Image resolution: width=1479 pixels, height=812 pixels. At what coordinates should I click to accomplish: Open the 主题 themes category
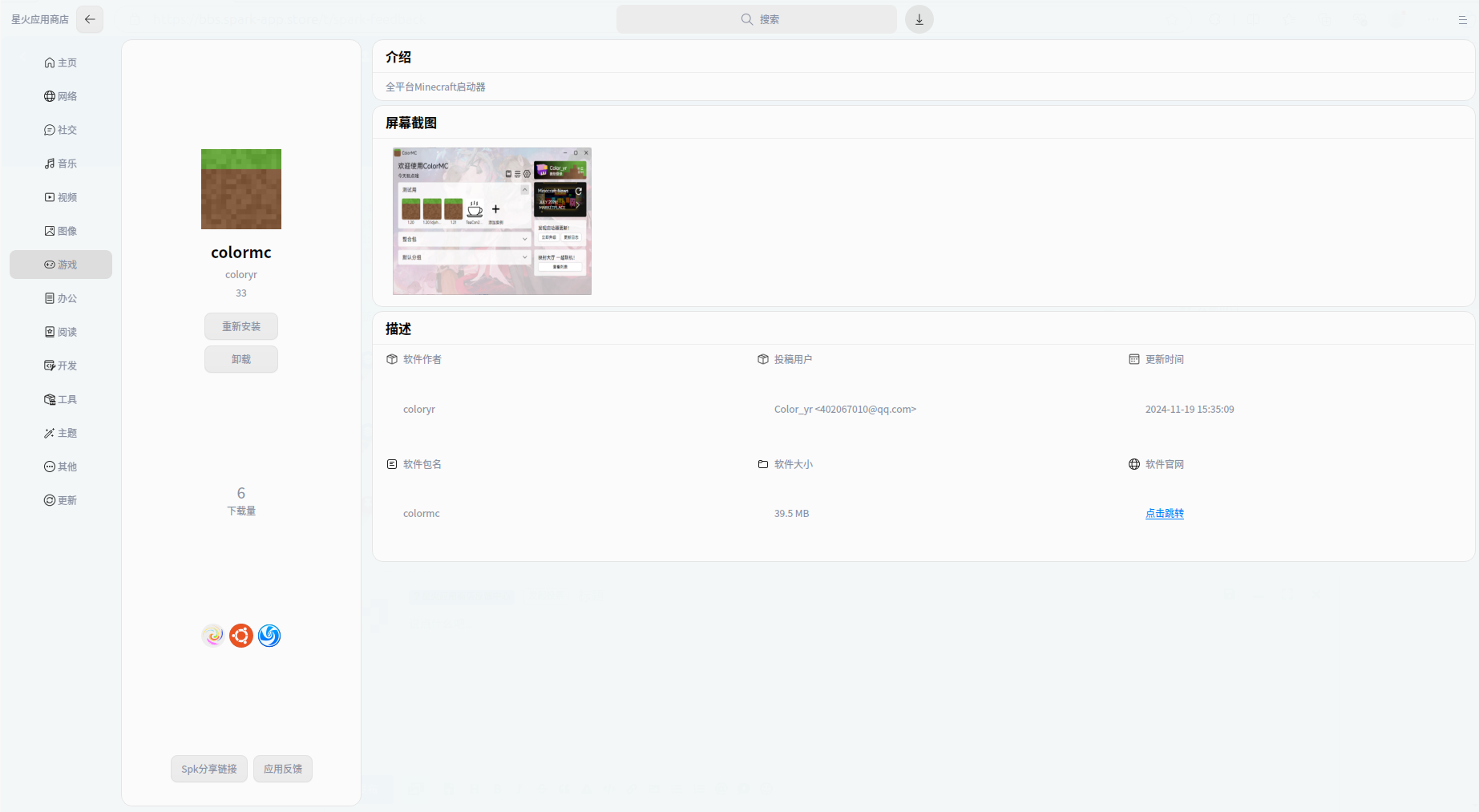point(61,433)
